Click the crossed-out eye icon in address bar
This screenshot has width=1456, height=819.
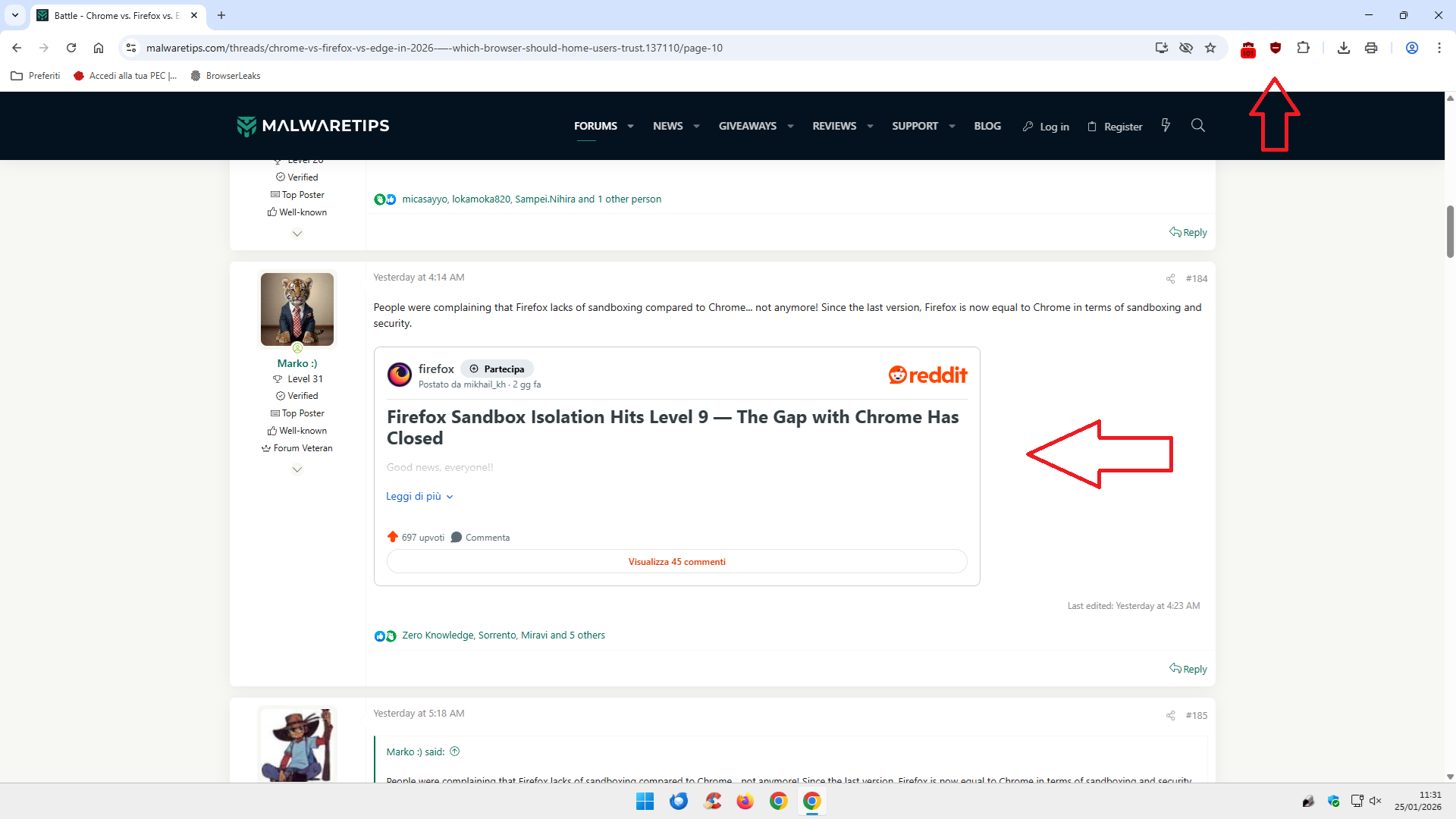tap(1186, 48)
